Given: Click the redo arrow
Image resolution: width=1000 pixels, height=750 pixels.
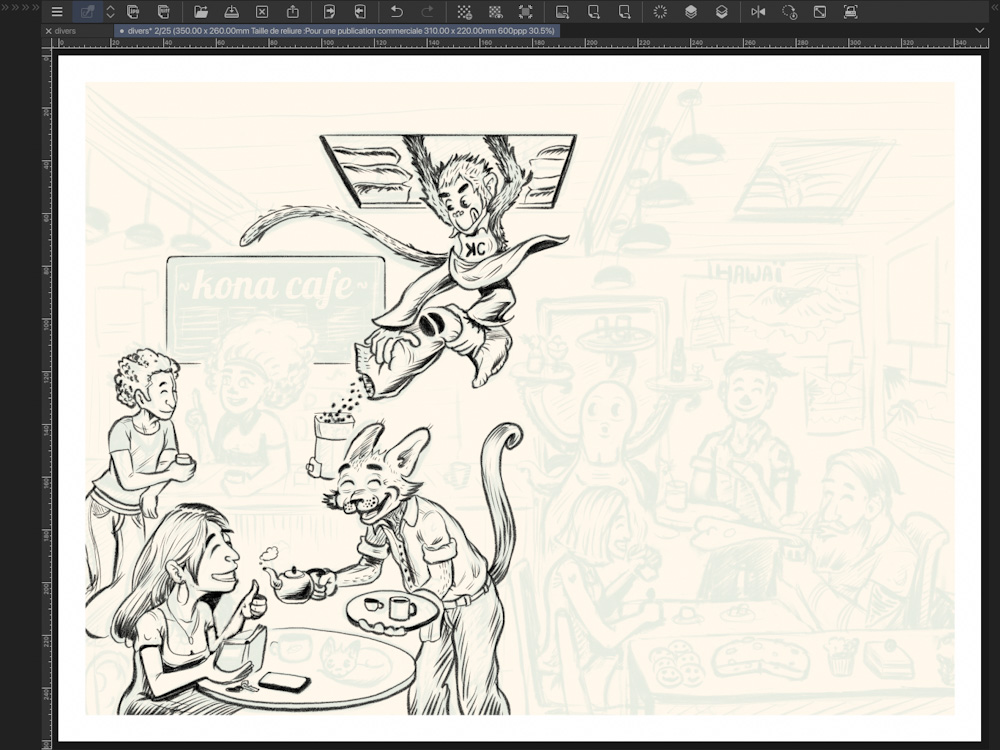Looking at the screenshot, I should 427,12.
